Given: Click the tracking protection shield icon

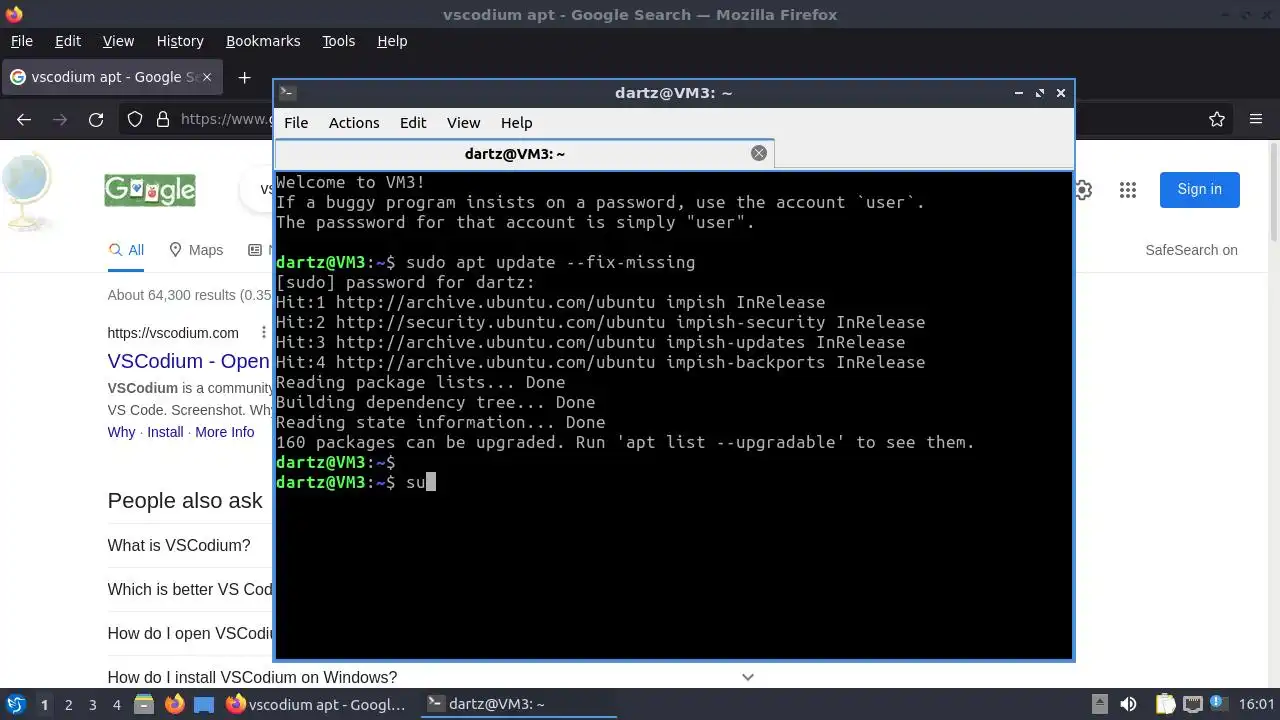Looking at the screenshot, I should click(135, 119).
